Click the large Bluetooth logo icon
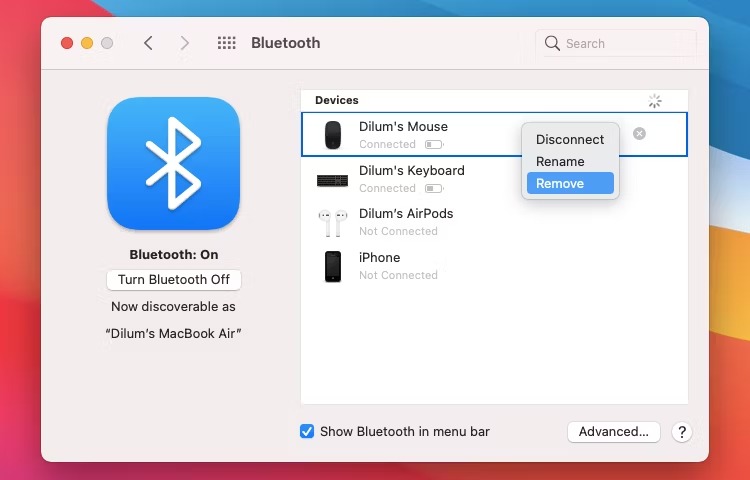This screenshot has width=750, height=480. (173, 163)
